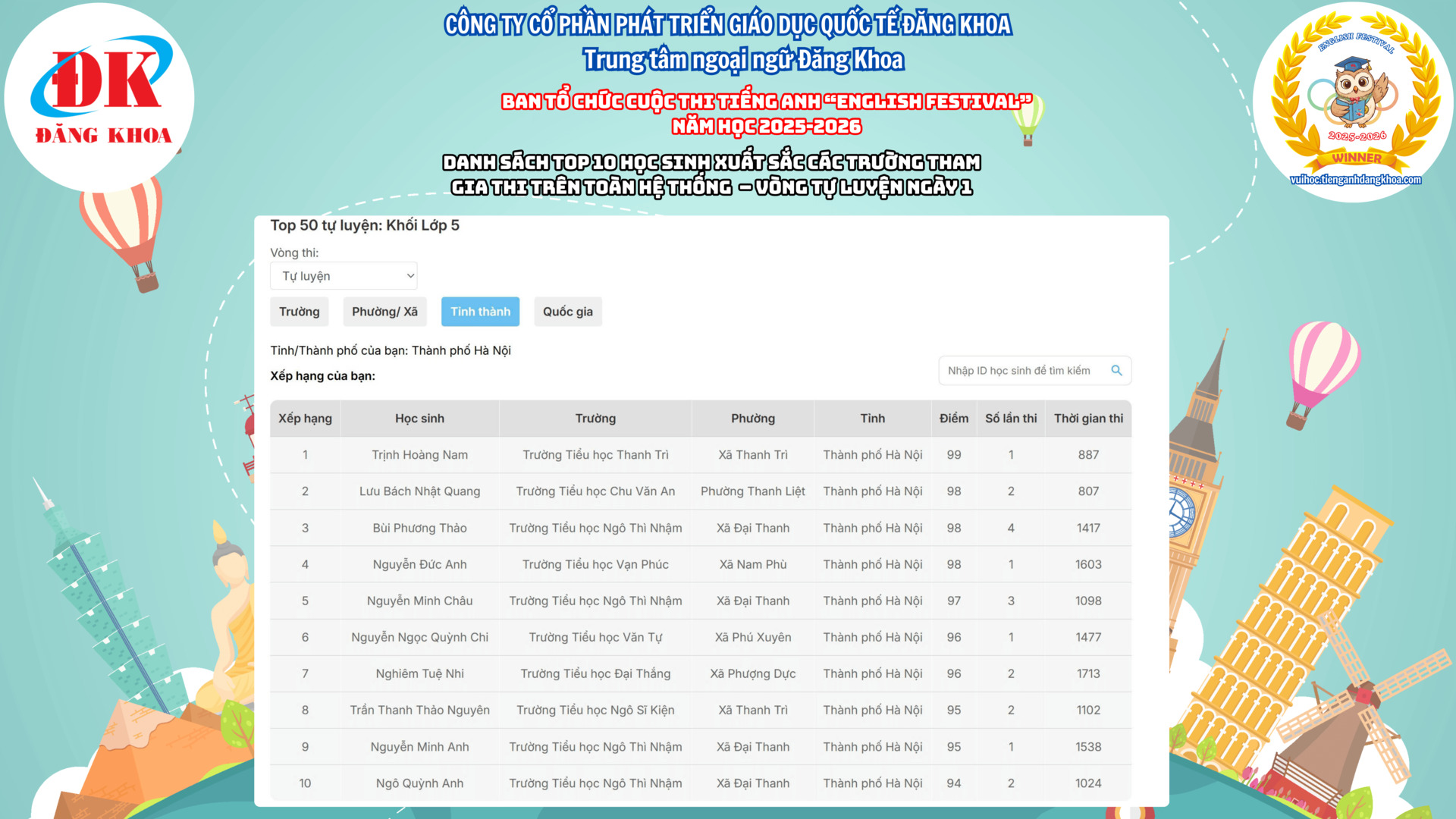1456x819 pixels.
Task: Click Trường Tiểu học Vạn Phúc cell
Action: click(x=595, y=564)
